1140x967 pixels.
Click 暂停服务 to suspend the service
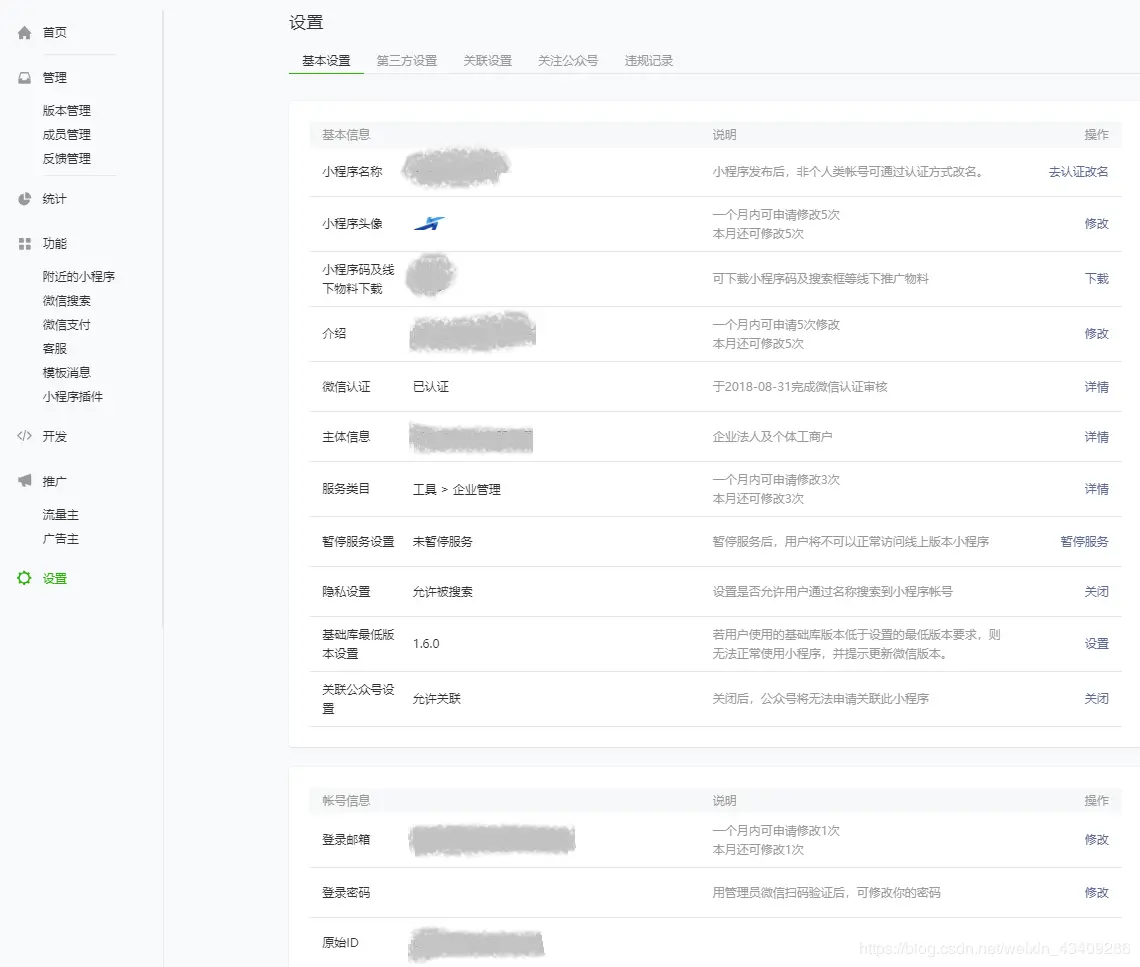1083,543
